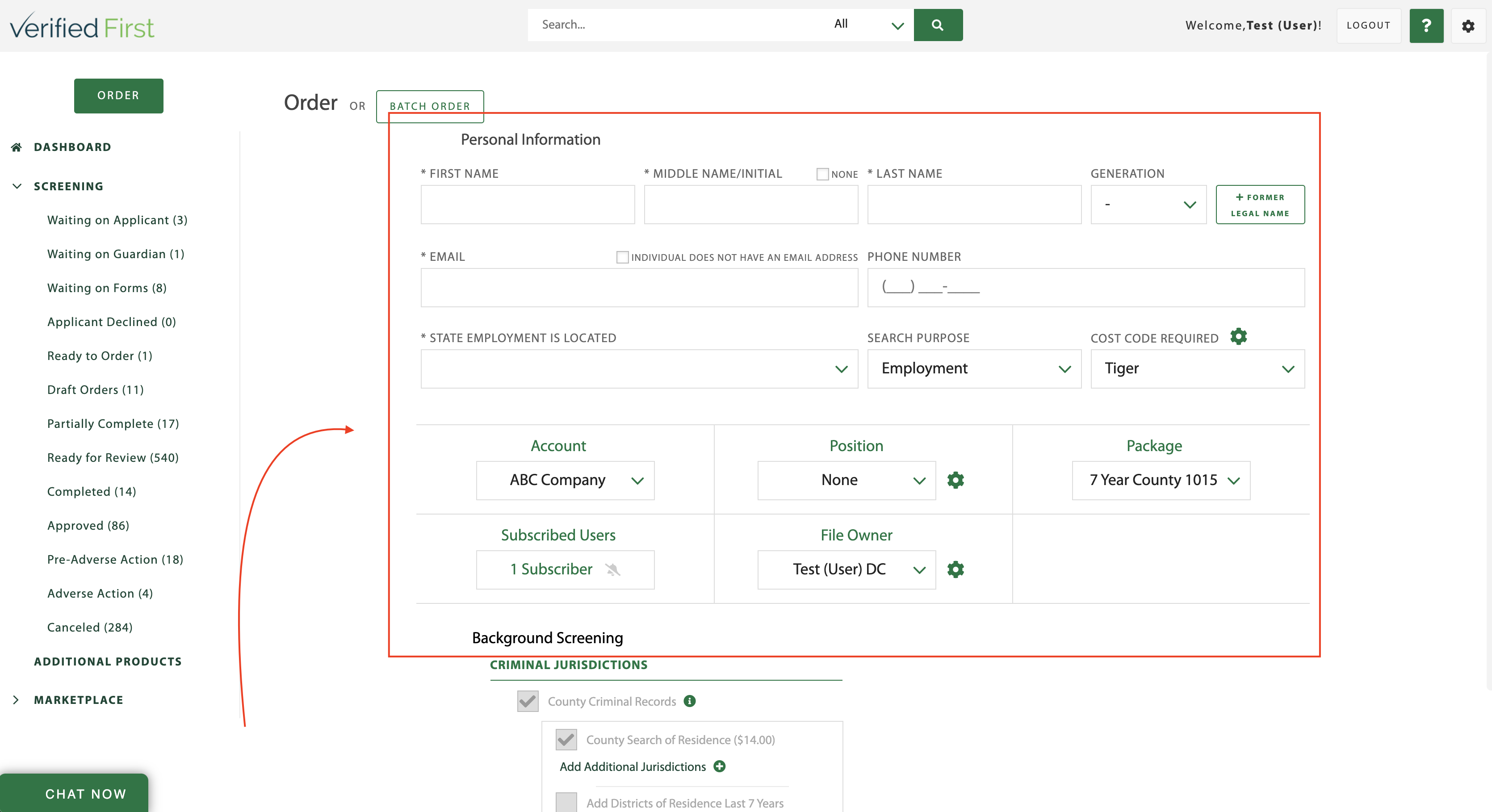Open Applicant Declined (0)
Image resolution: width=1492 pixels, height=812 pixels.
pyautogui.click(x=111, y=322)
